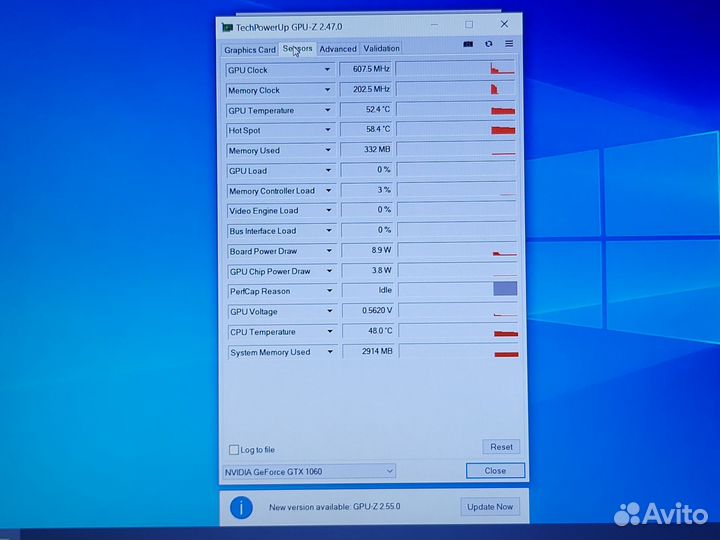Open the GPU Temperature sensor dropdown arrow
Viewport: 720px width, 540px height.
[x=328, y=110]
